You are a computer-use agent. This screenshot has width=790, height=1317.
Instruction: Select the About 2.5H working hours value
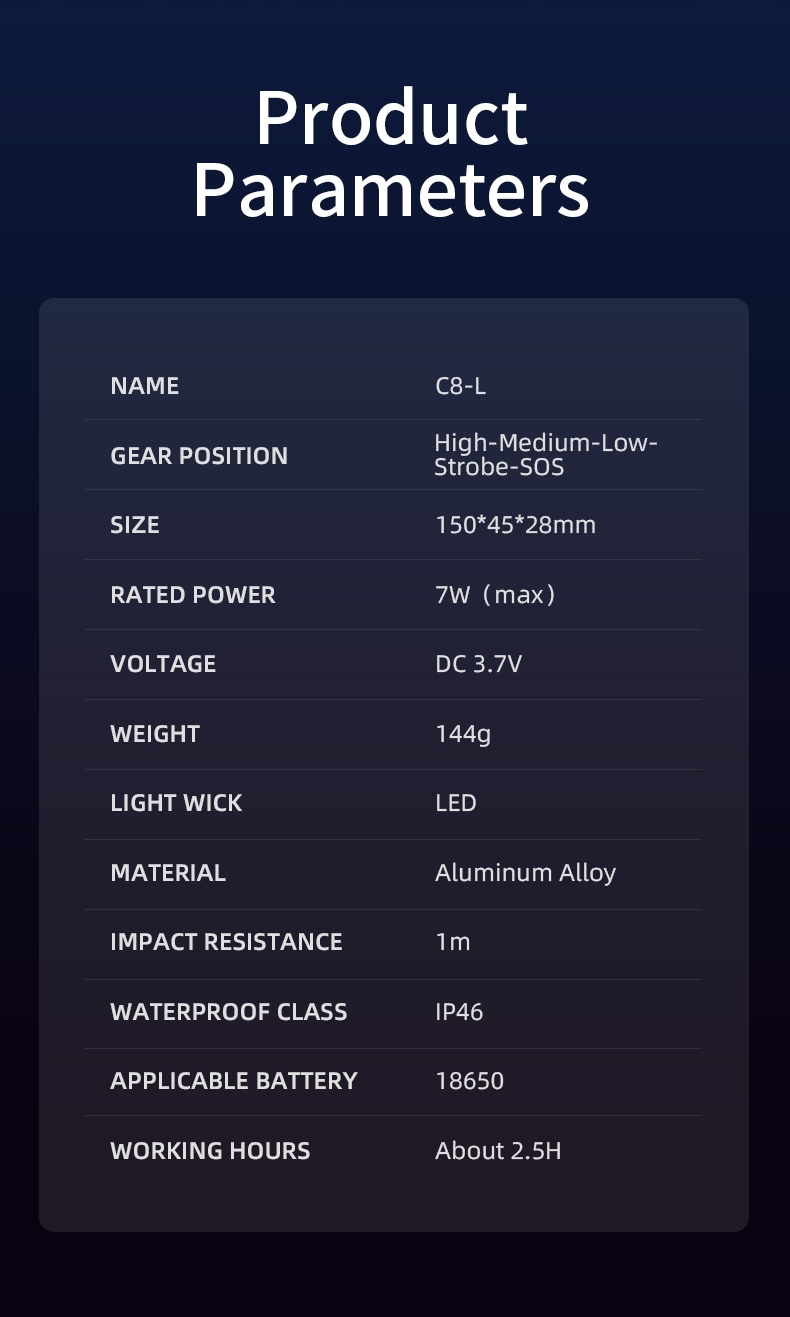coord(498,1151)
